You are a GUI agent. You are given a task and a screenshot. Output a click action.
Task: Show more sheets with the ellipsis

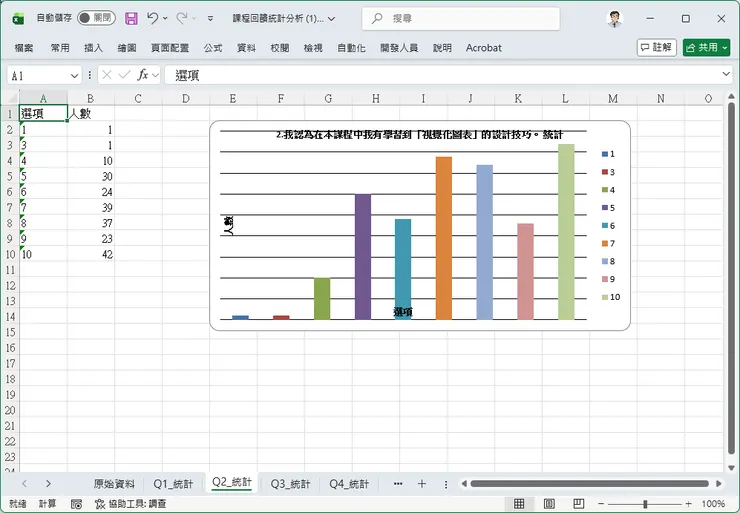(398, 484)
